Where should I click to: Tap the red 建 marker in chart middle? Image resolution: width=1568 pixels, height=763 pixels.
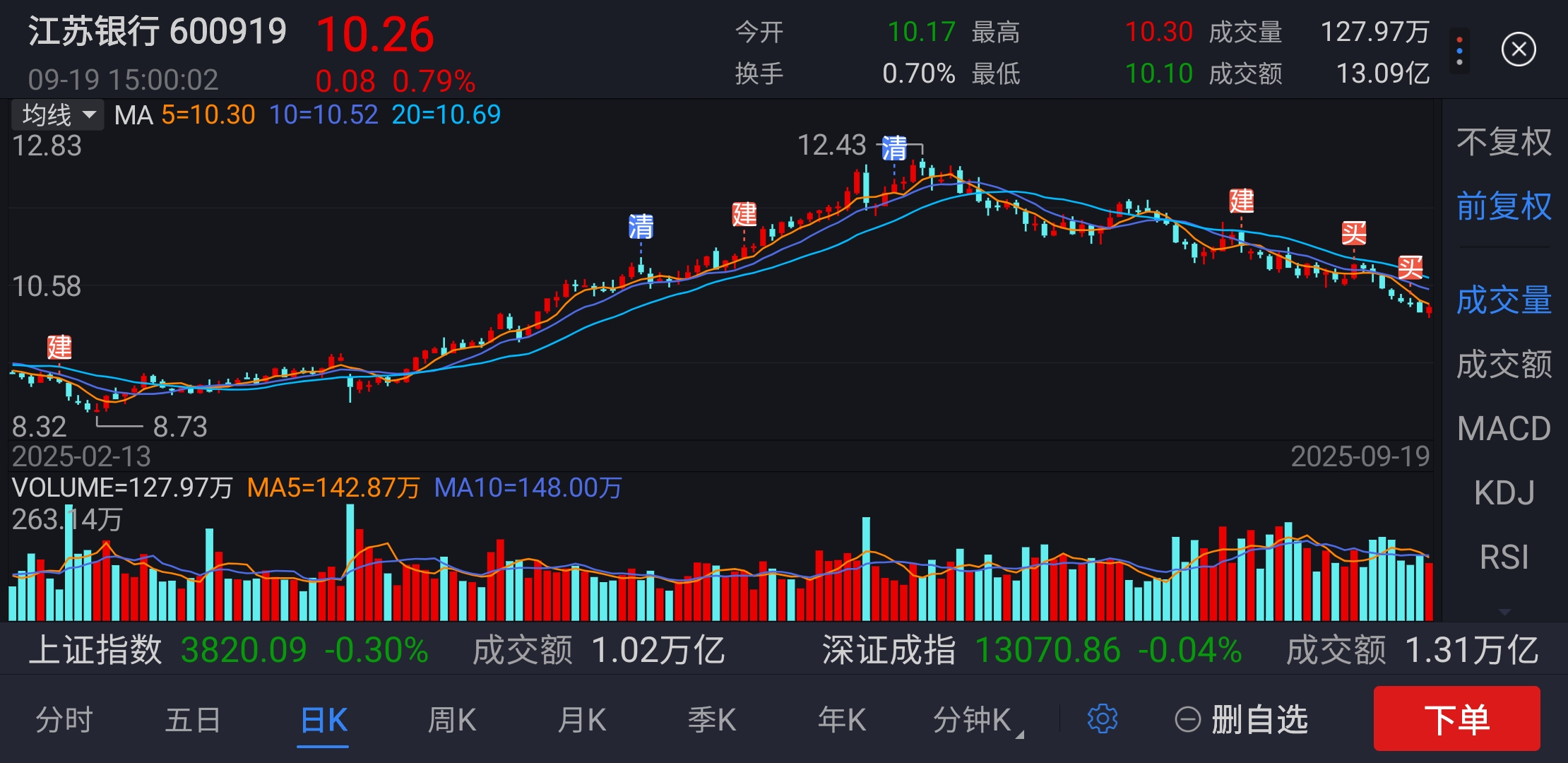pyautogui.click(x=744, y=214)
